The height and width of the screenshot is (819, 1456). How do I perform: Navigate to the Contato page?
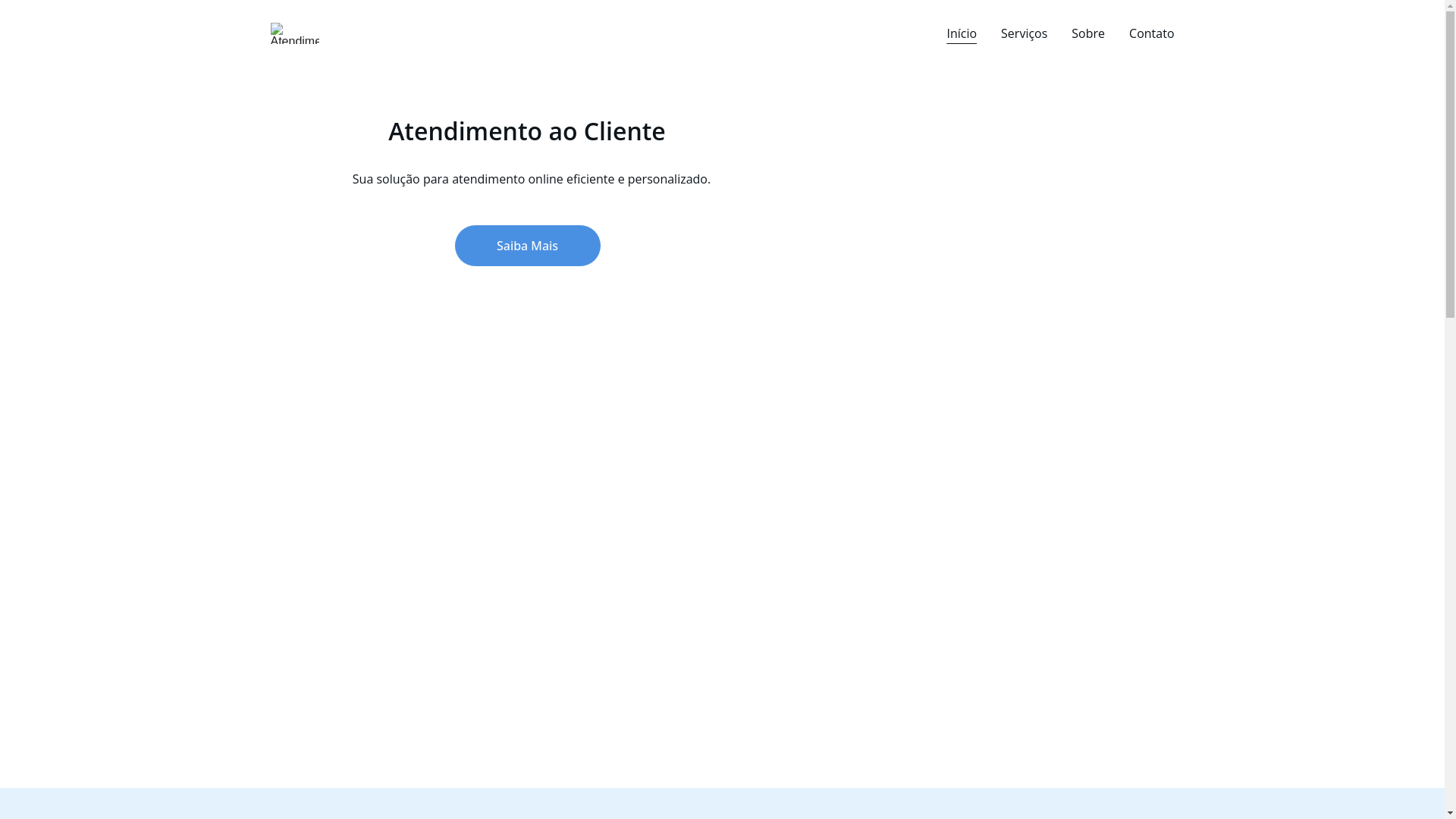point(1151,33)
